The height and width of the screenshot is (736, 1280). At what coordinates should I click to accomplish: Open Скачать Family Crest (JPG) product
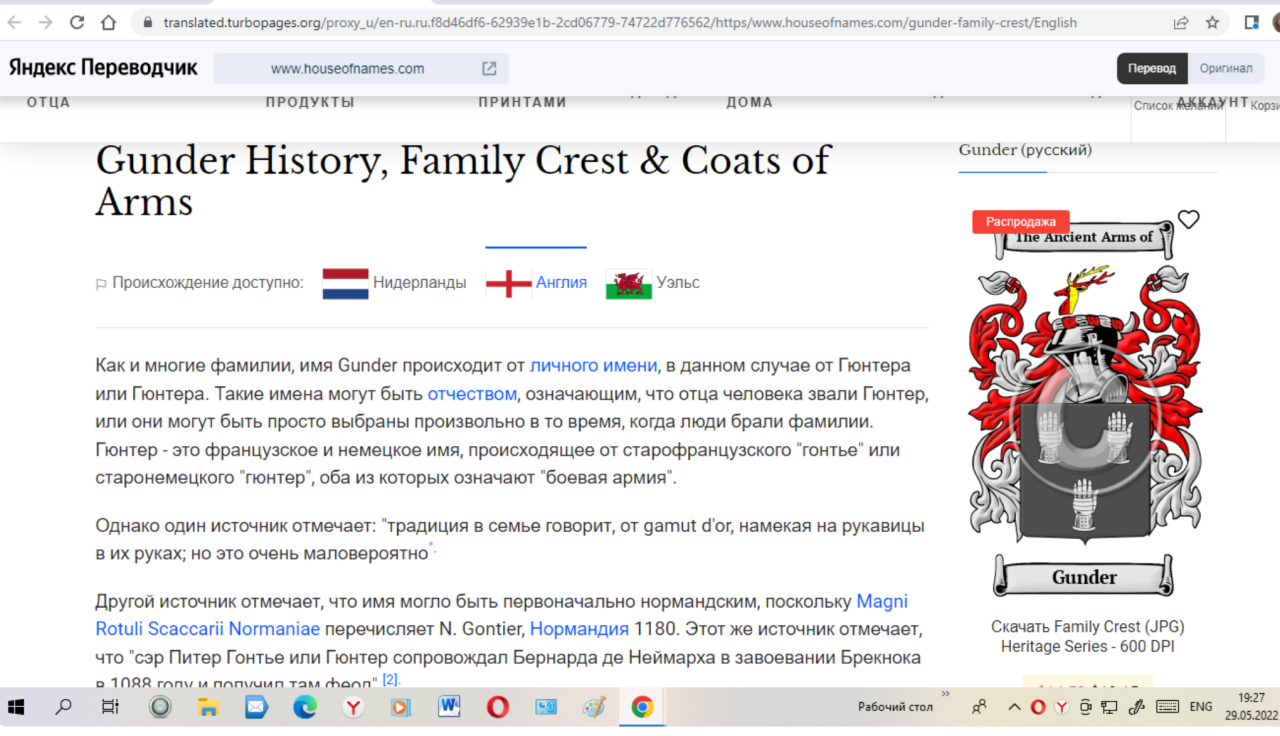point(1088,636)
